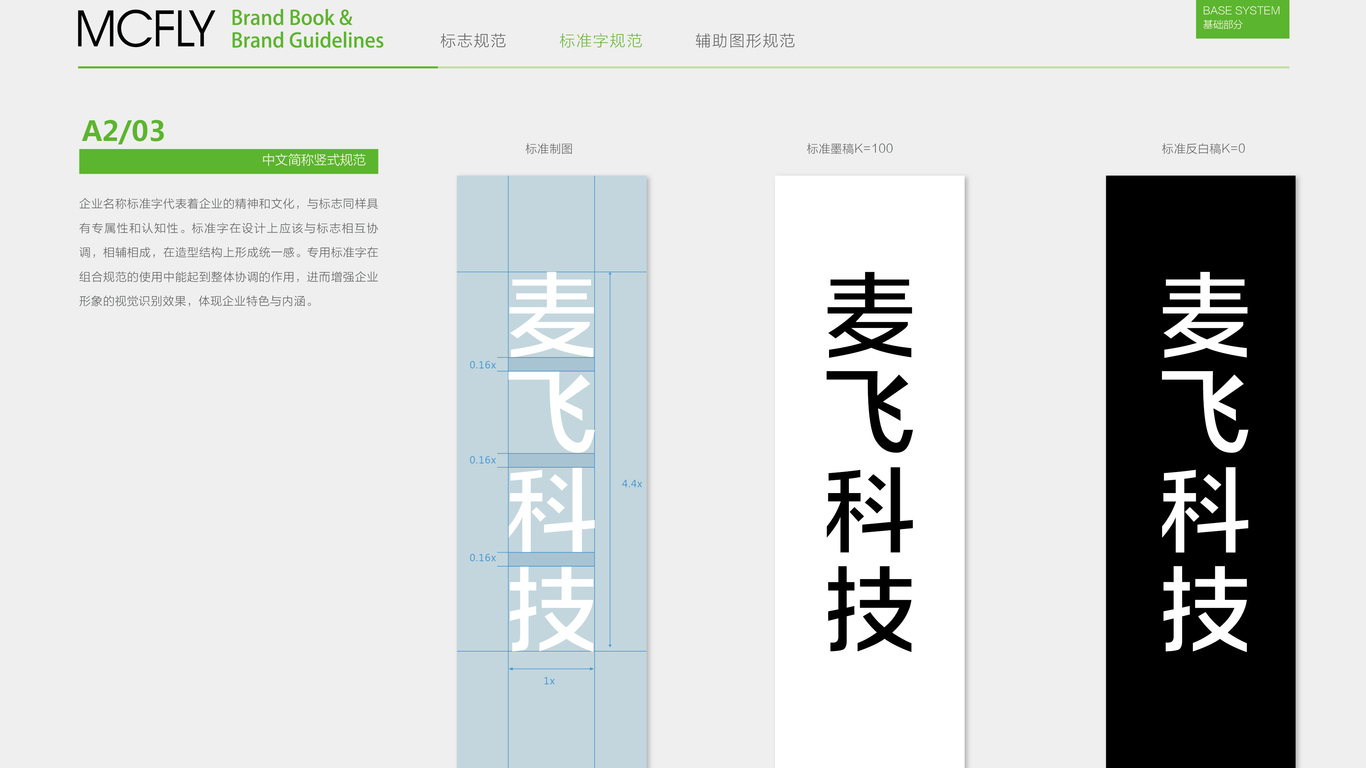Click the BASE SYSTEM 基础部分 badge
The height and width of the screenshot is (768, 1366).
pyautogui.click(x=1242, y=19)
